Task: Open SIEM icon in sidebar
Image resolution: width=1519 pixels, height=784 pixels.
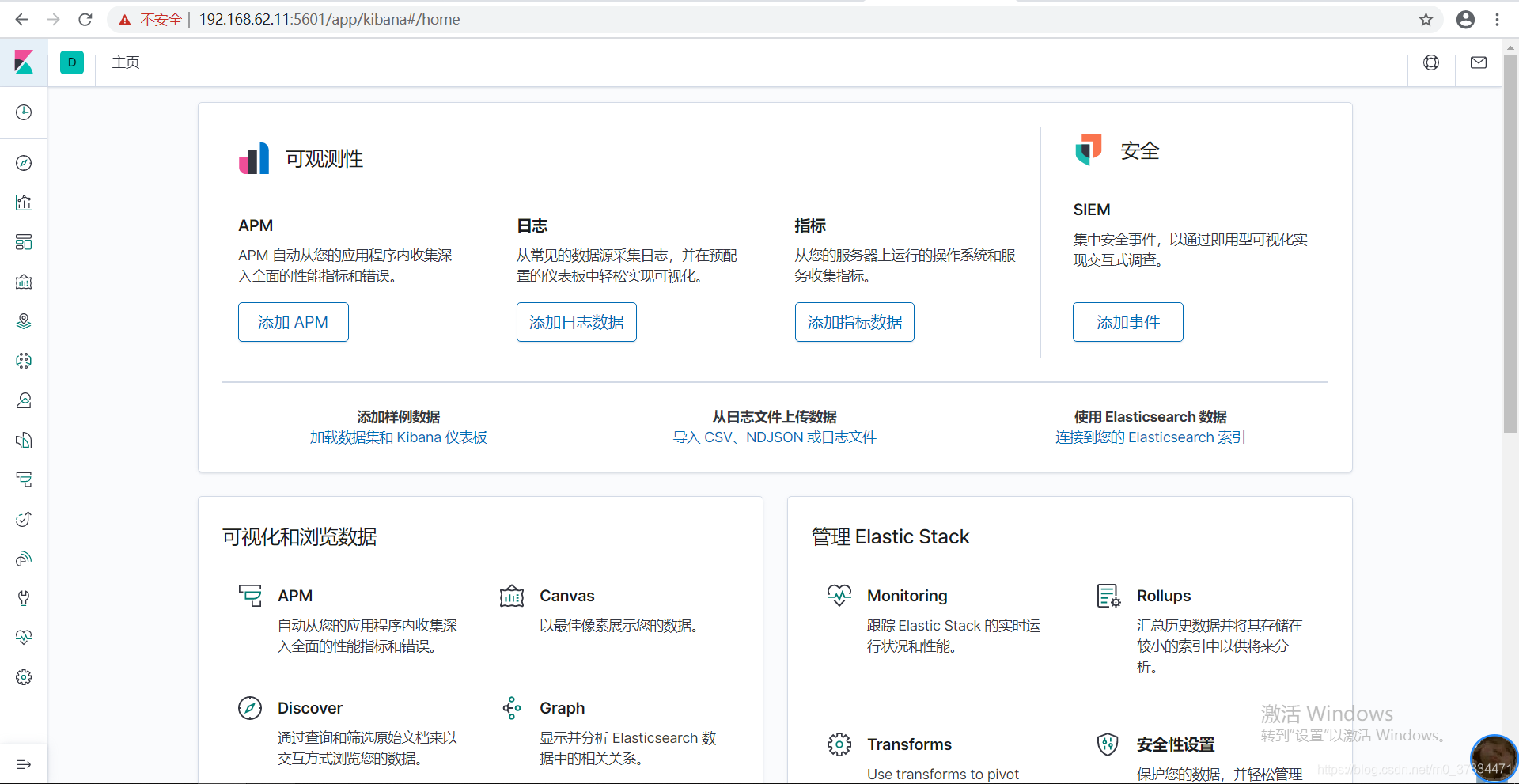Action: pyautogui.click(x=24, y=559)
